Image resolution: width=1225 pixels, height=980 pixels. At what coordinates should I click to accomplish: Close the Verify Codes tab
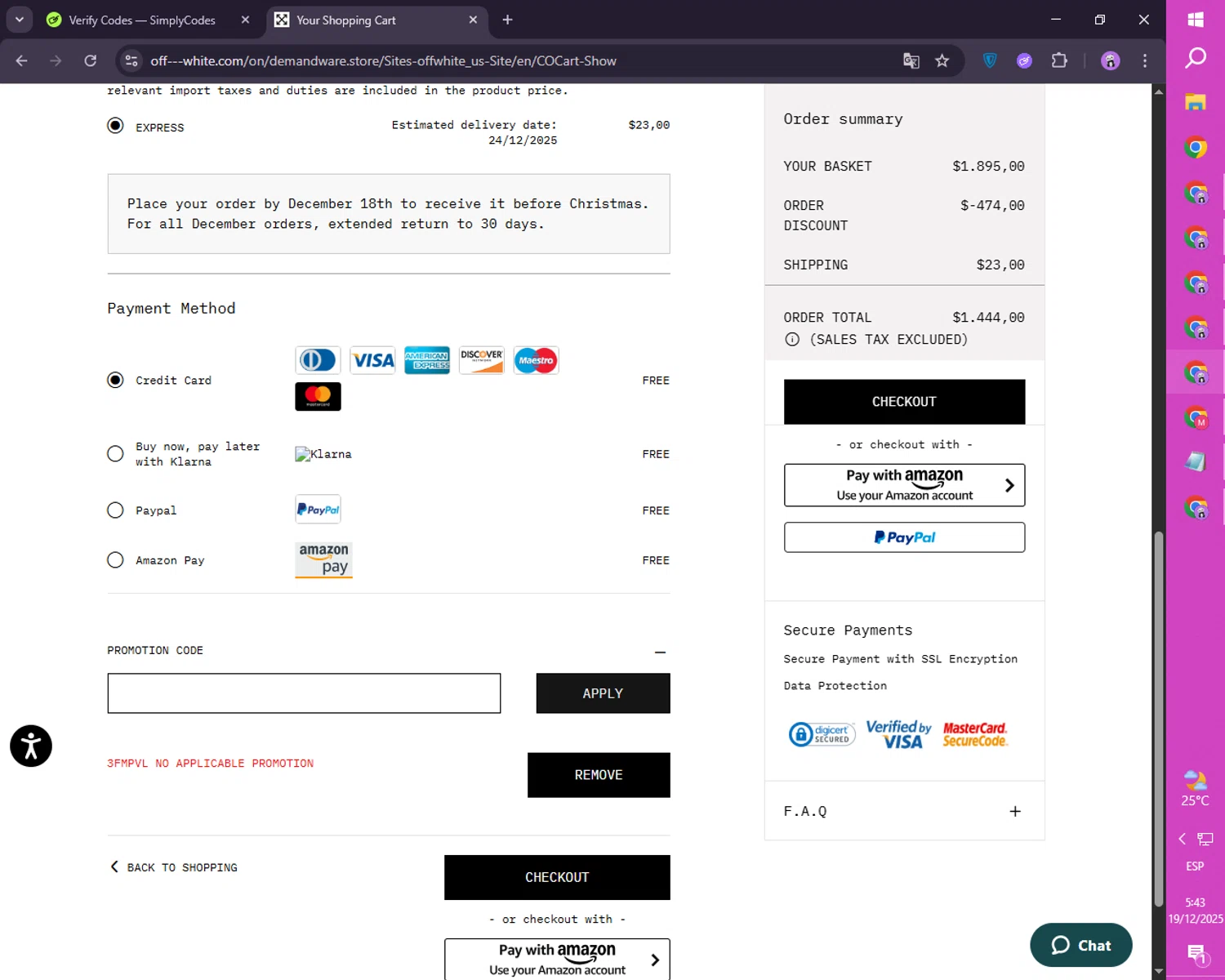245,20
